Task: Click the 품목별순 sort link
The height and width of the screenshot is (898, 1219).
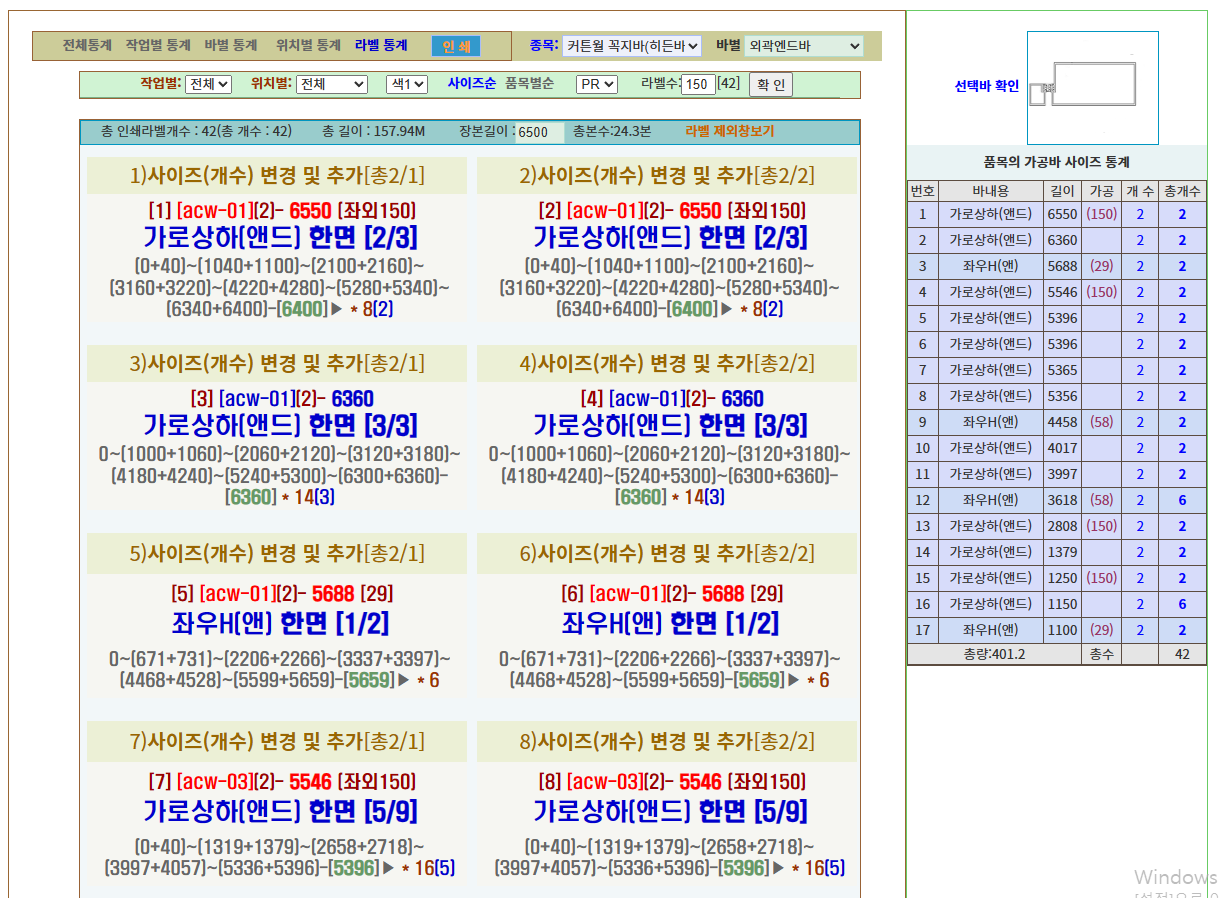Action: 530,84
